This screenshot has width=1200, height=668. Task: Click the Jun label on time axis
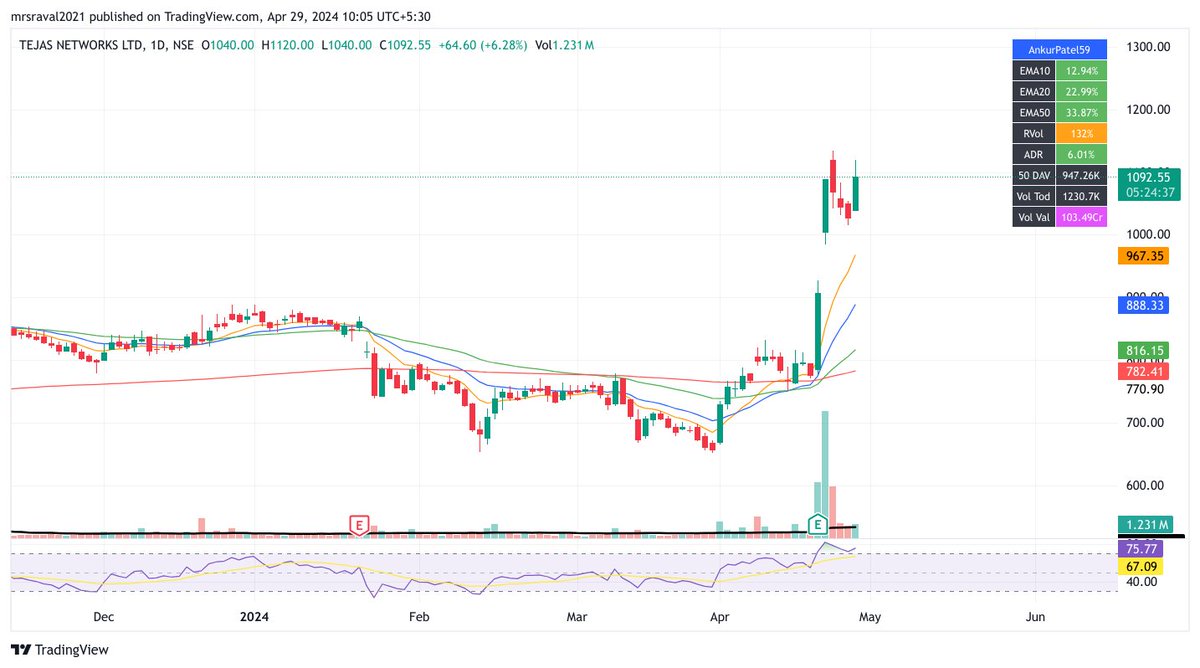[1036, 618]
